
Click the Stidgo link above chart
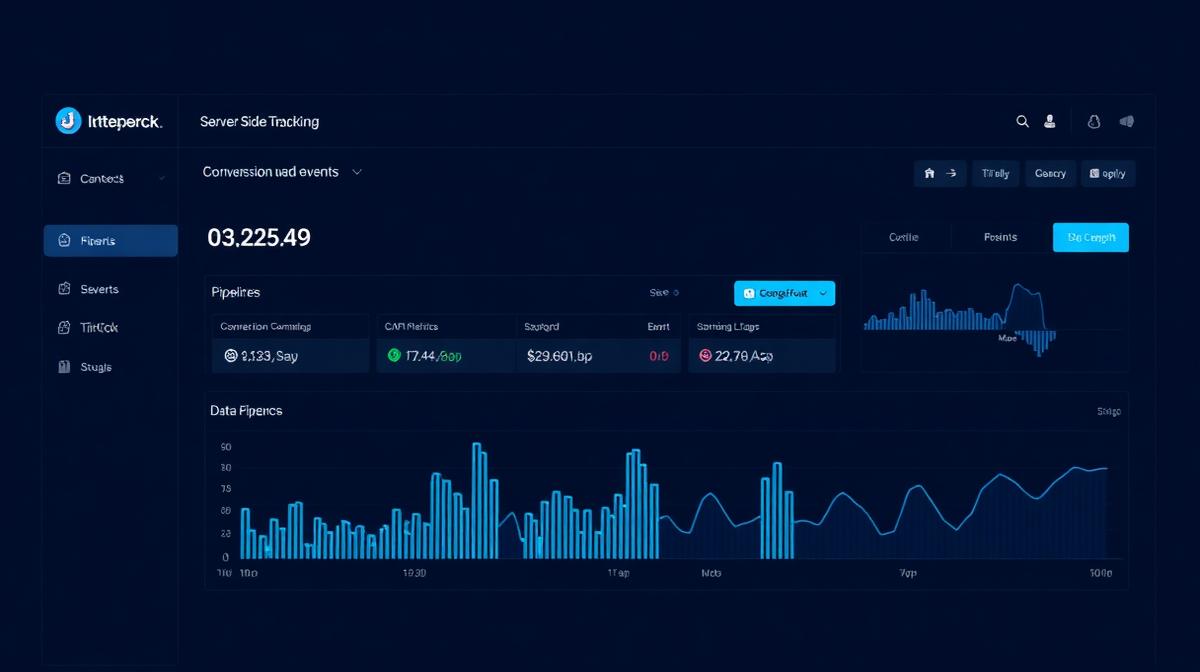(x=1109, y=411)
